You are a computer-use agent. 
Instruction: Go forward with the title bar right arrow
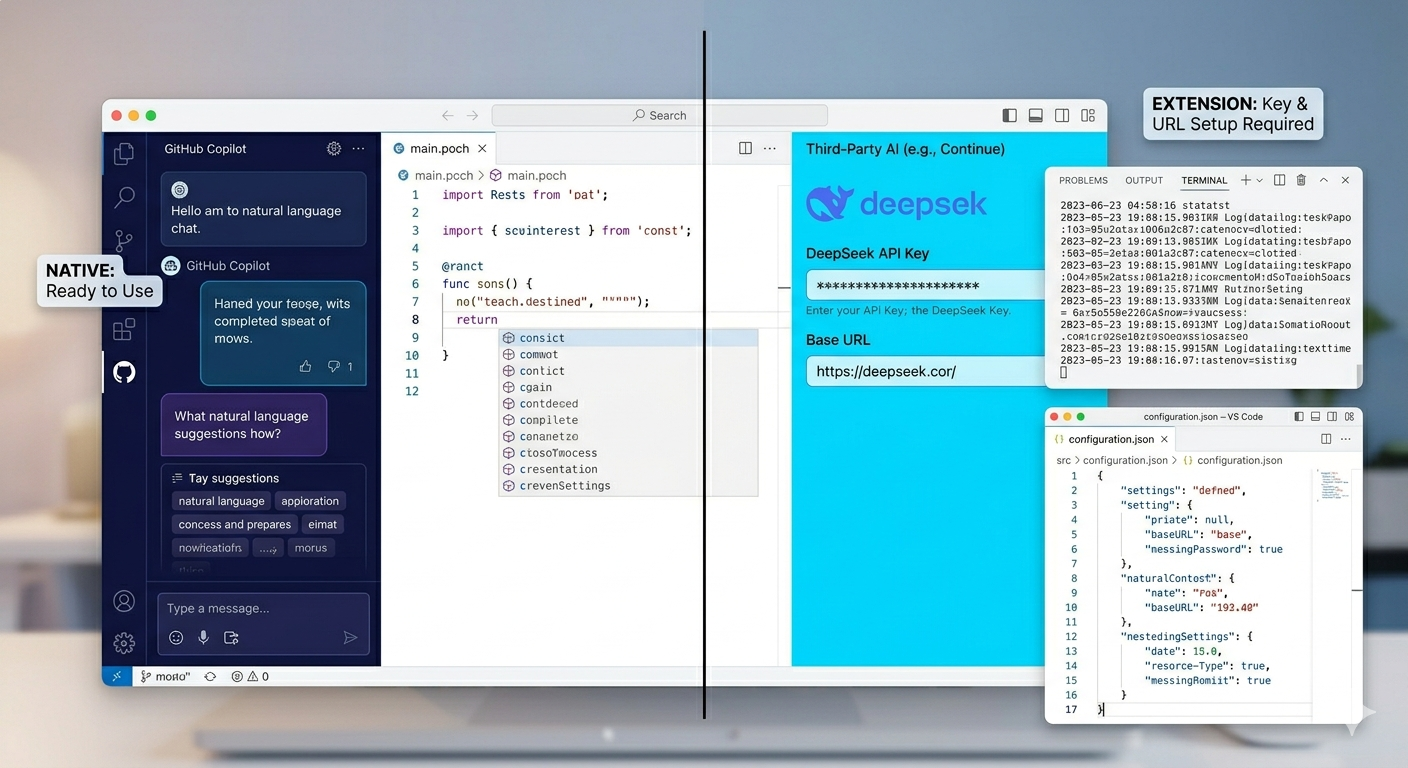472,115
